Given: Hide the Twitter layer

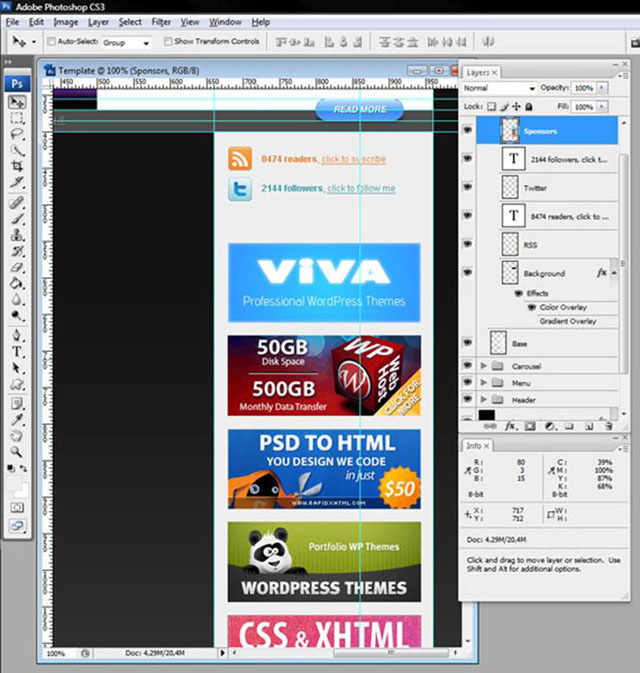Looking at the screenshot, I should (467, 187).
